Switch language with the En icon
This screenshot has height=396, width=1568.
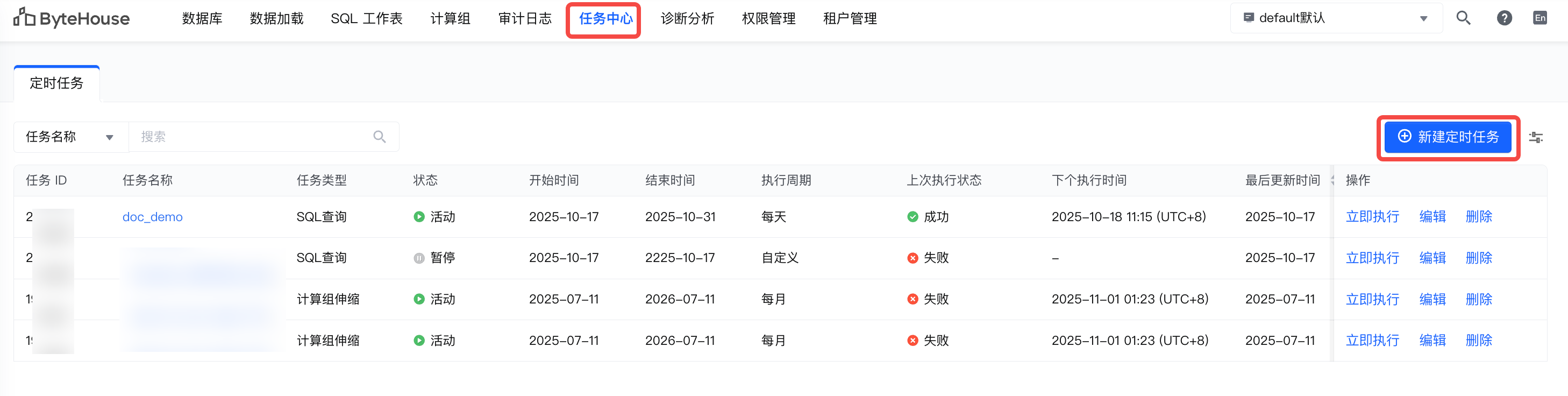[1540, 18]
